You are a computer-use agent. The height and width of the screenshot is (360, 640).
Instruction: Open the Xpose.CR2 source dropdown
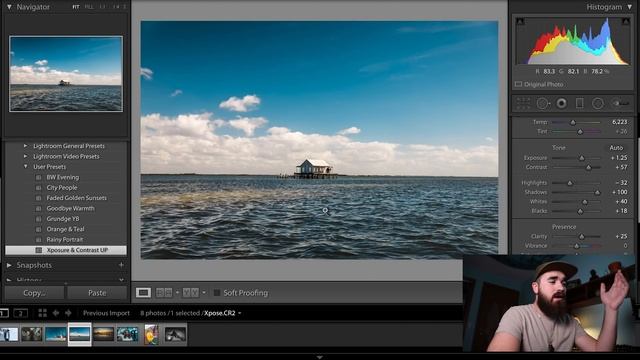tap(240, 313)
